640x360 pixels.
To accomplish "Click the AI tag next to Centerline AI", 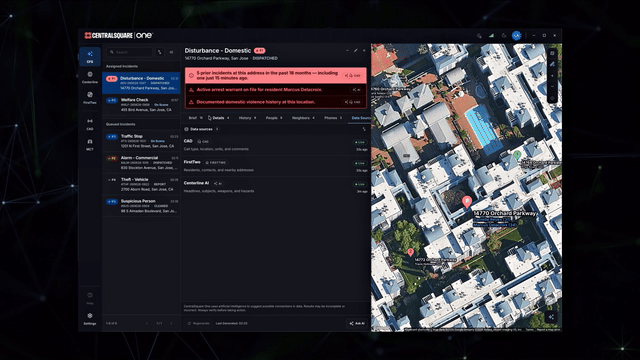I will coord(218,183).
